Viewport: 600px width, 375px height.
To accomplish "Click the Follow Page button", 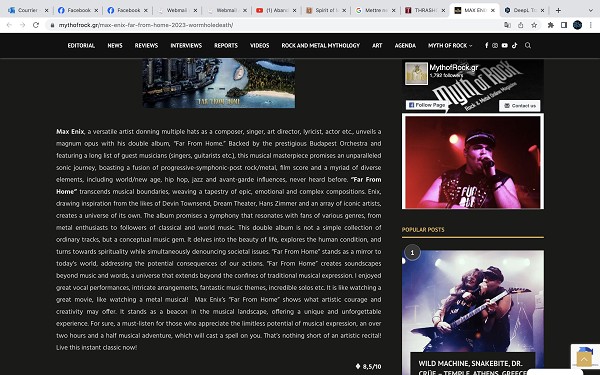I will pos(426,105).
